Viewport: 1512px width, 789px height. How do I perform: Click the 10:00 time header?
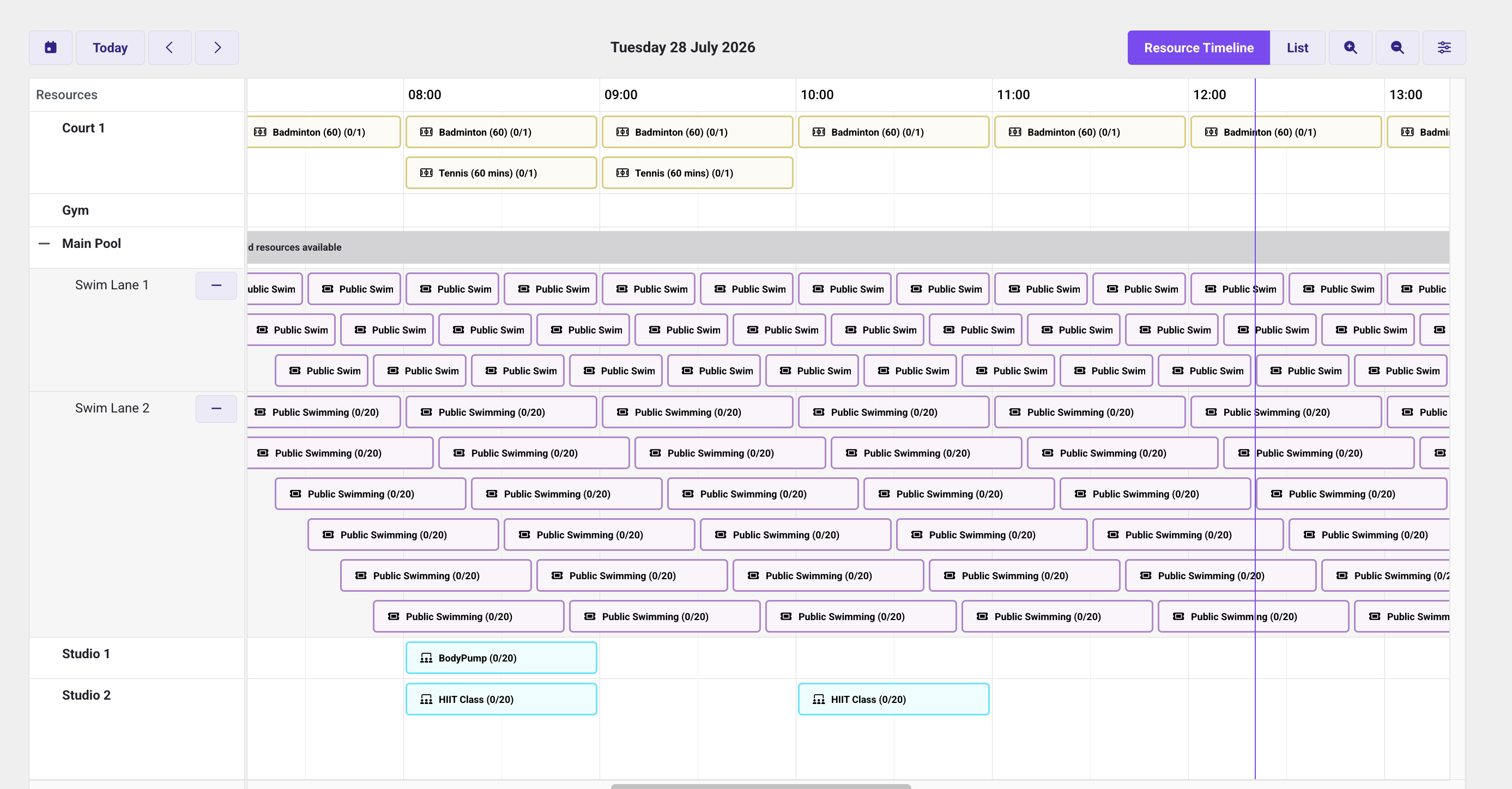pos(817,94)
